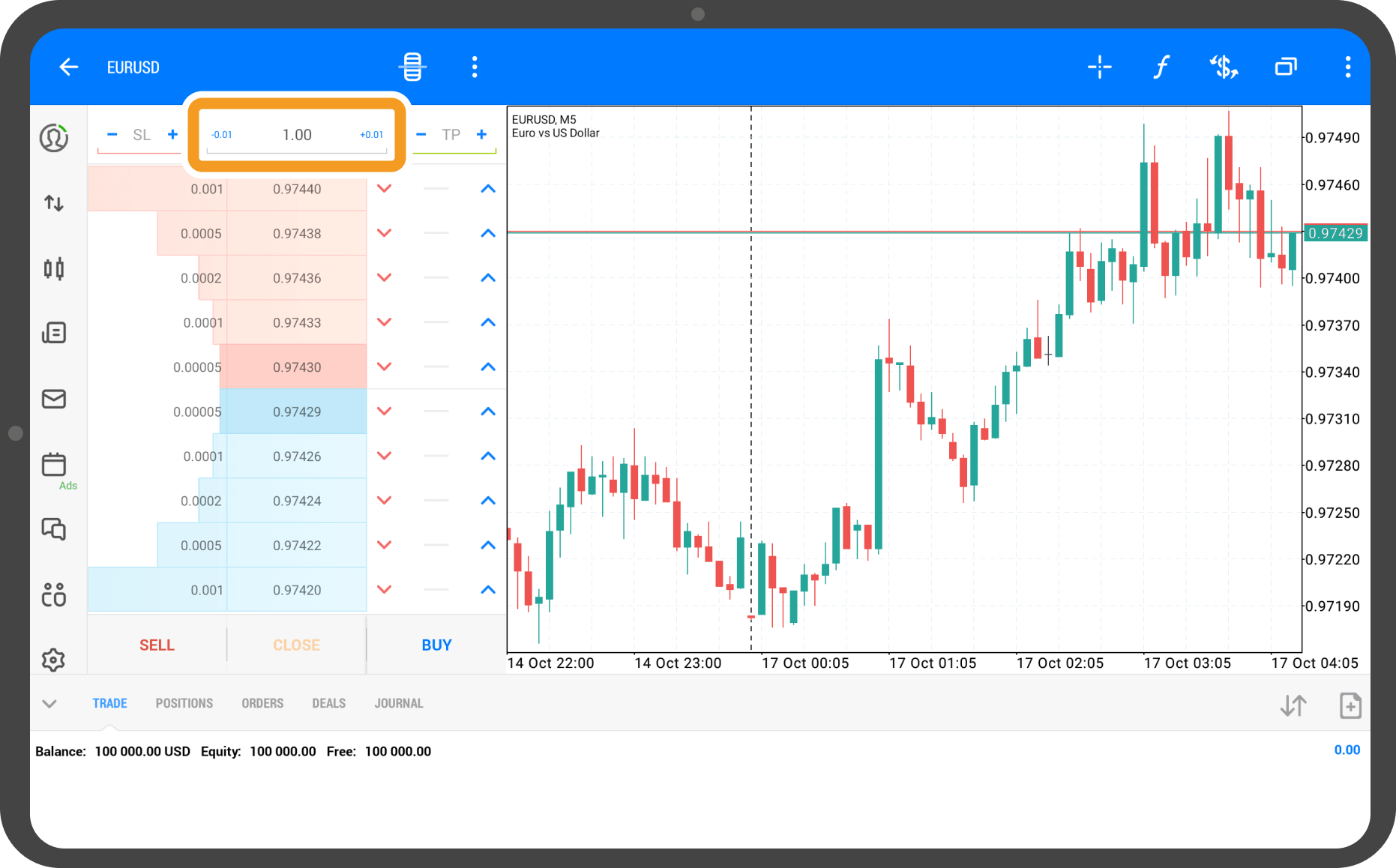Open the depth of market icon
Screen dimensions: 1396x868
[412, 67]
